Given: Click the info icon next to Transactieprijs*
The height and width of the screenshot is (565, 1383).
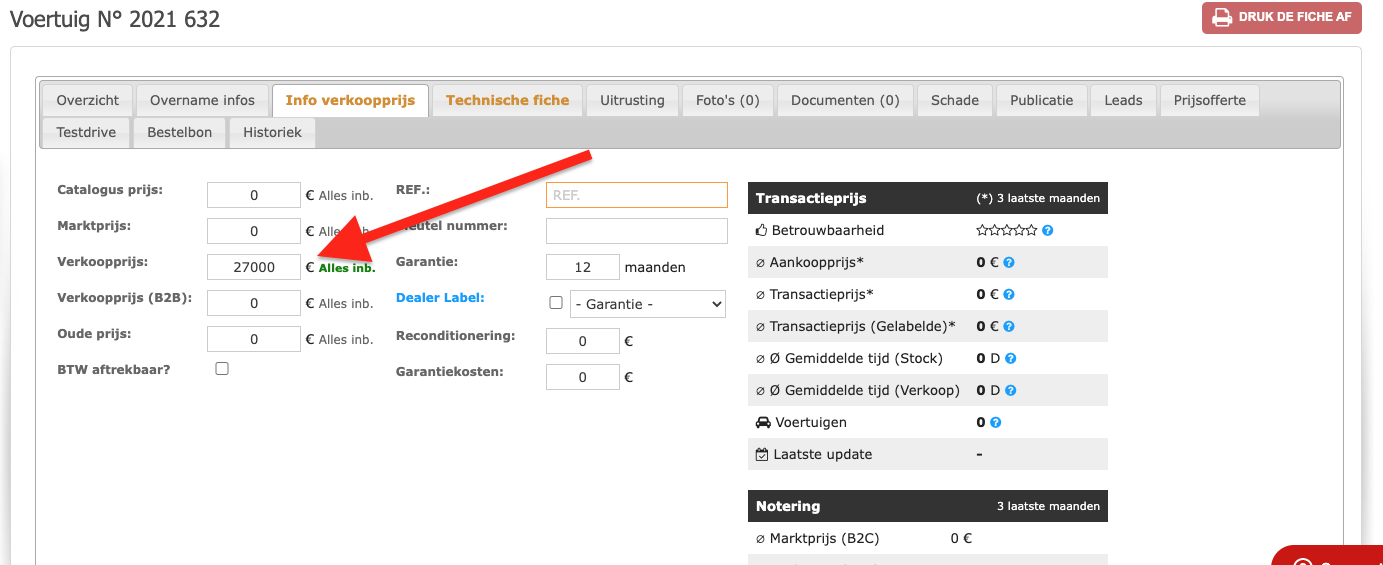Looking at the screenshot, I should [1009, 294].
